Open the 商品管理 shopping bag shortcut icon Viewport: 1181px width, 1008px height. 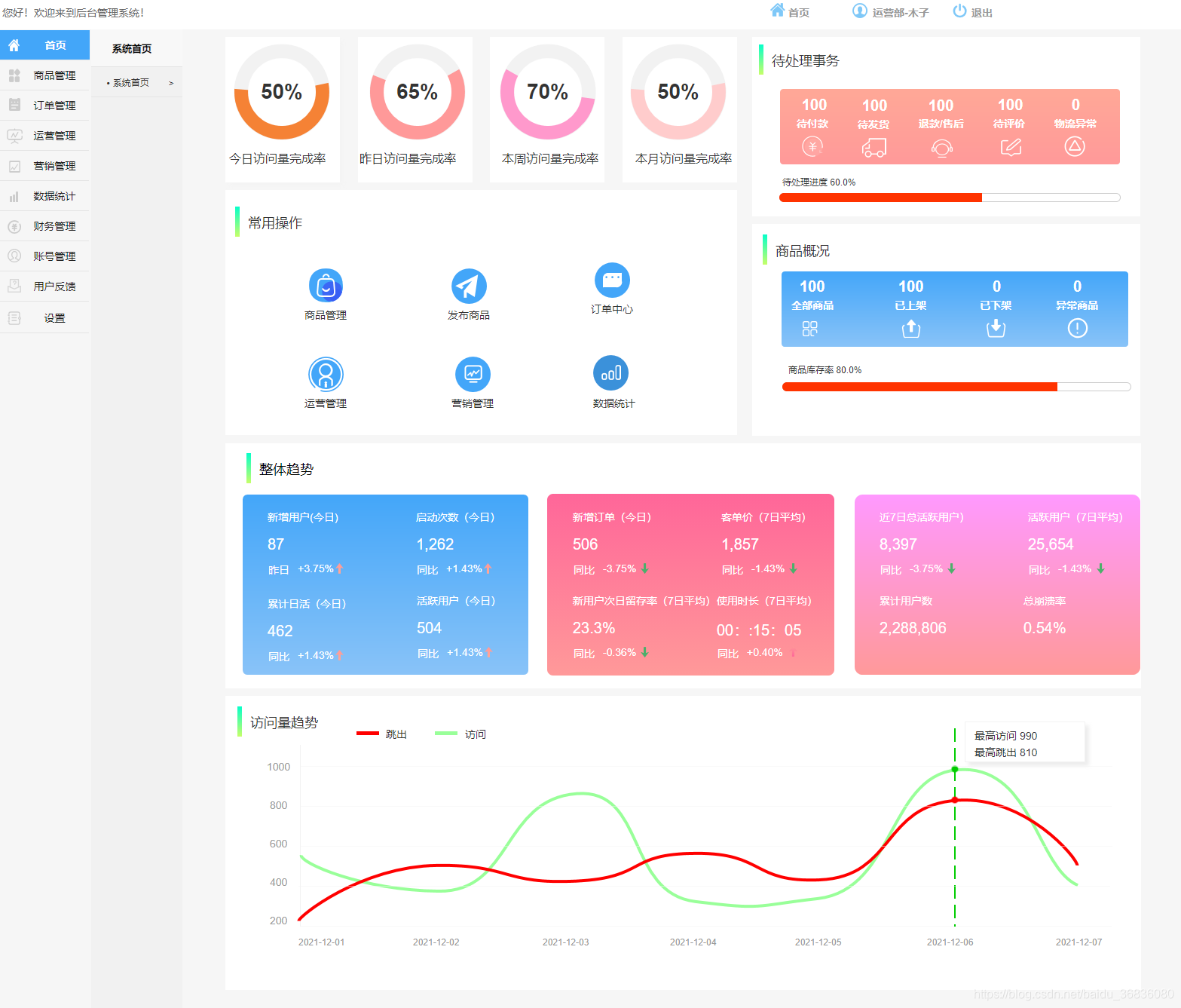(x=326, y=286)
